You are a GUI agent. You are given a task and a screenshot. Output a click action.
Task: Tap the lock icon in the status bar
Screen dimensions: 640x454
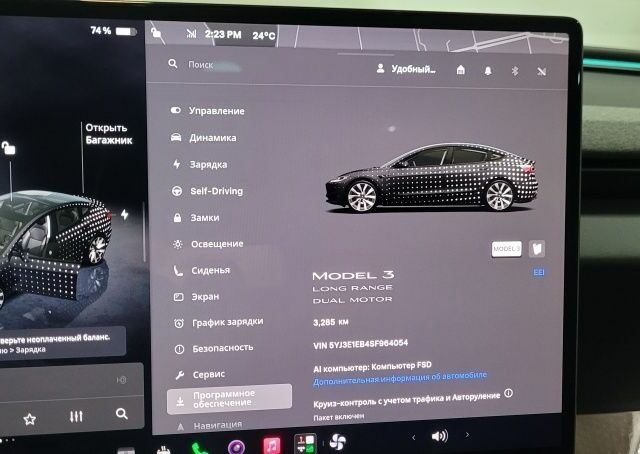156,32
